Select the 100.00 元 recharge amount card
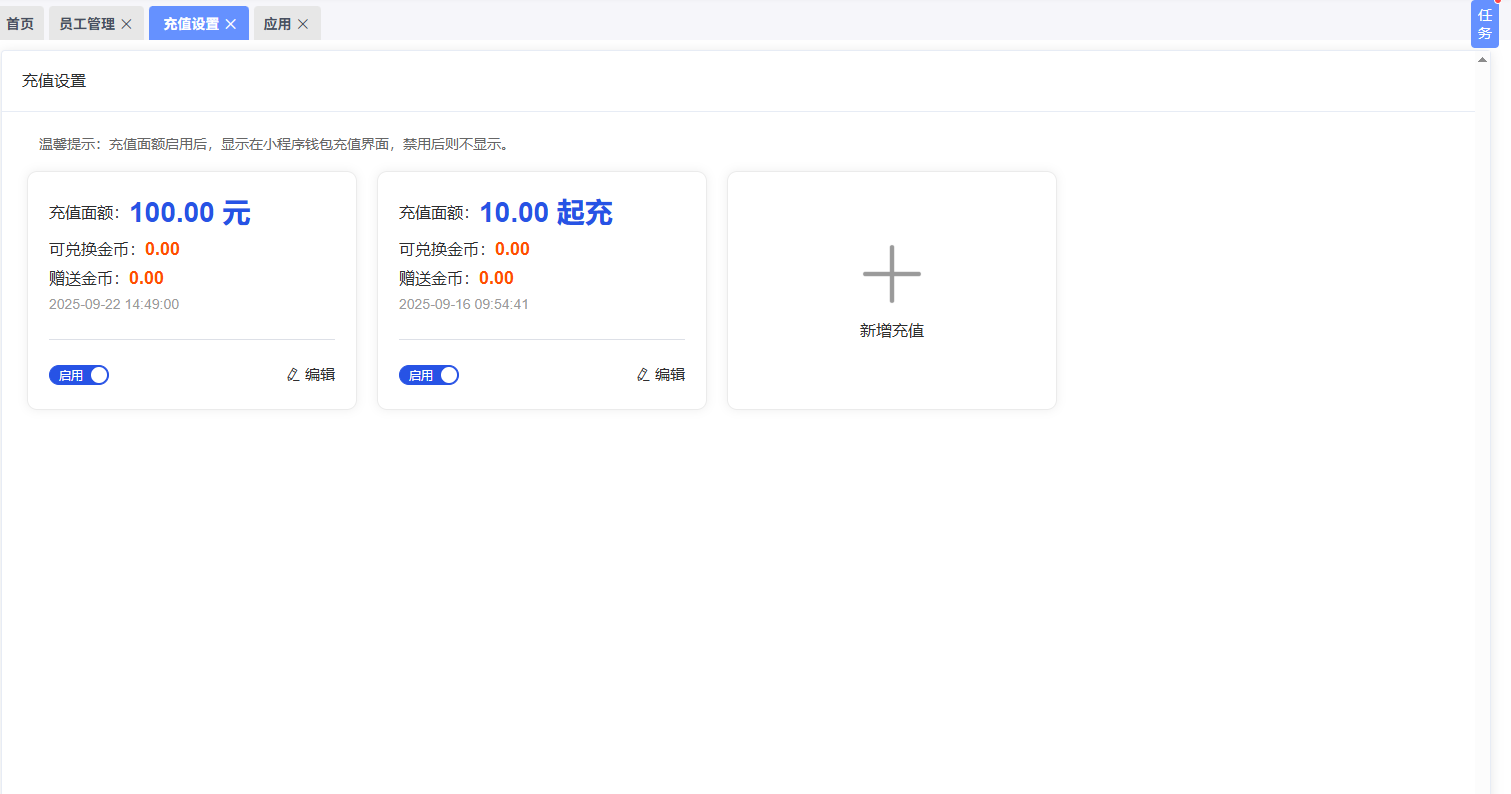The height and width of the screenshot is (794, 1511). pos(192,291)
